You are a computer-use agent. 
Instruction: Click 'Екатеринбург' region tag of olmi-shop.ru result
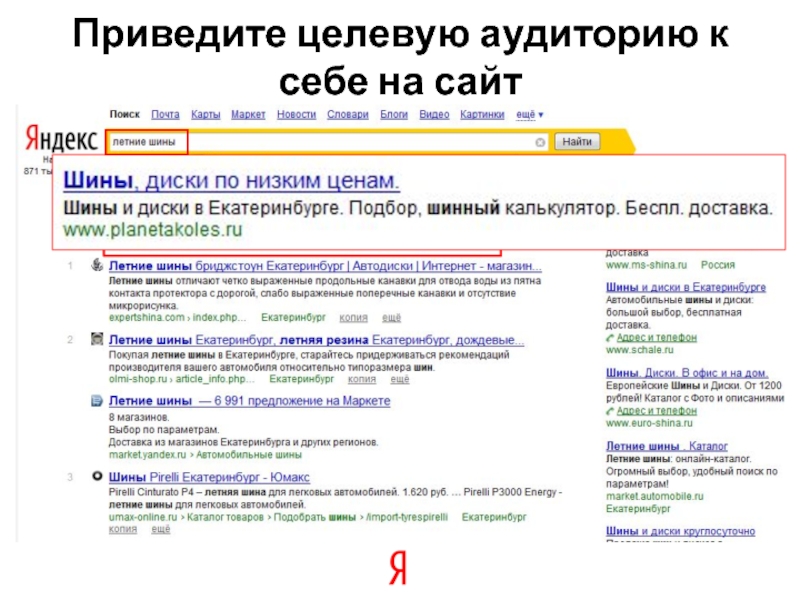tap(302, 379)
